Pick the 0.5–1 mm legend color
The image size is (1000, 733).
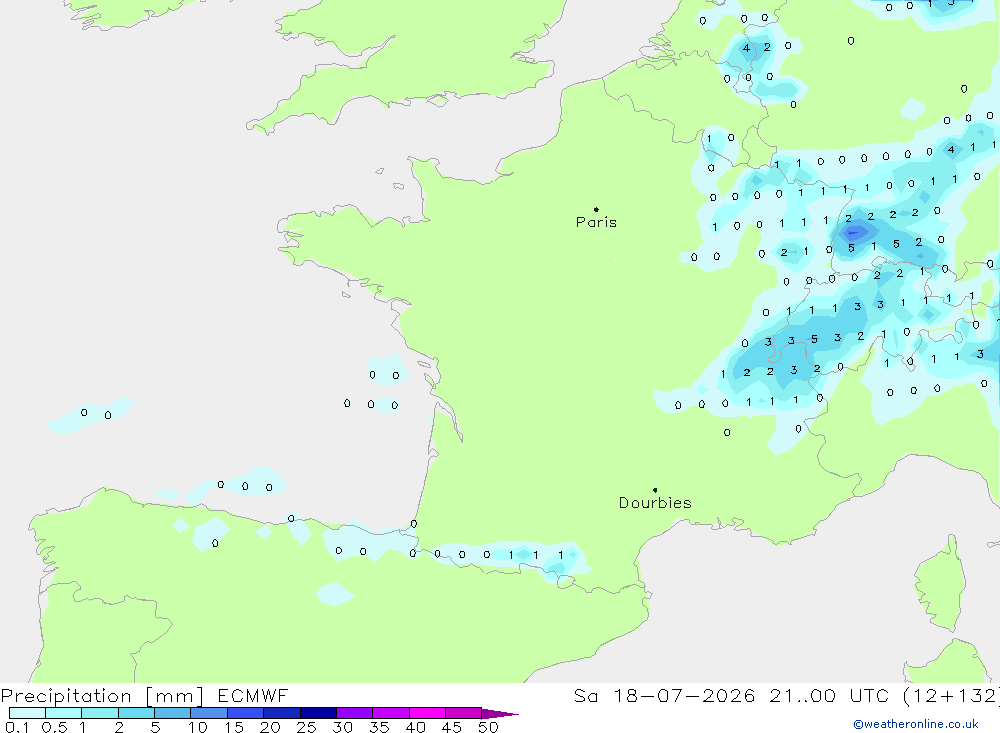pos(64,713)
